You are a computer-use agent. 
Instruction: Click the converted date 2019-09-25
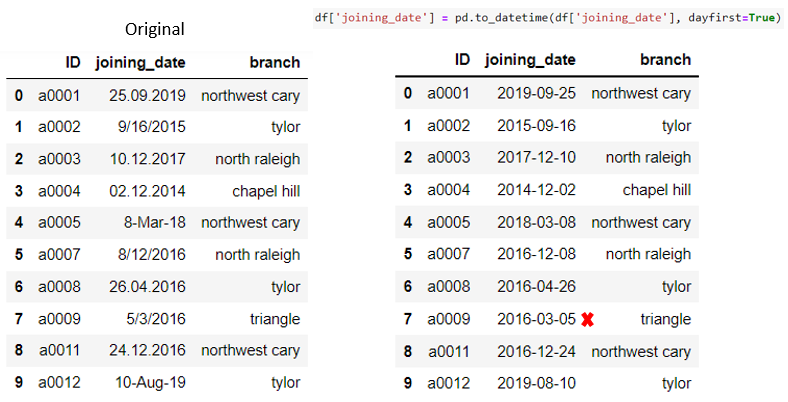pyautogui.click(x=536, y=93)
